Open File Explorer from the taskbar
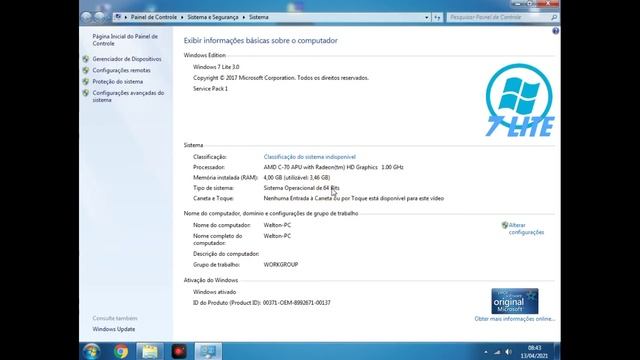The width and height of the screenshot is (640, 360). click(x=150, y=351)
